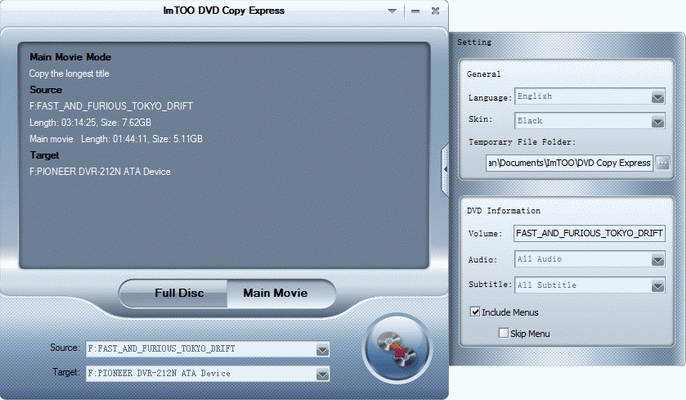
Task: Minimize the ImTOO DVD Copy Express window
Action: (x=415, y=11)
